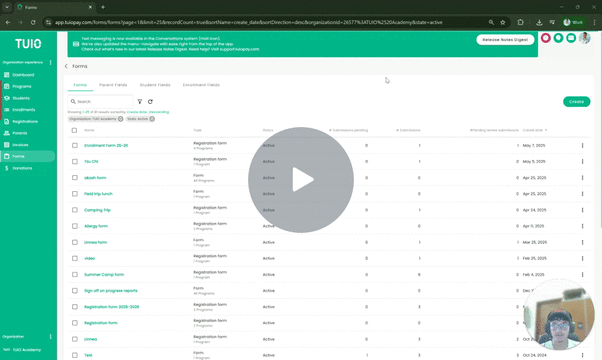Screen dimensions: 602x360
Task: Open Parents in the sidebar
Action: tap(20, 133)
